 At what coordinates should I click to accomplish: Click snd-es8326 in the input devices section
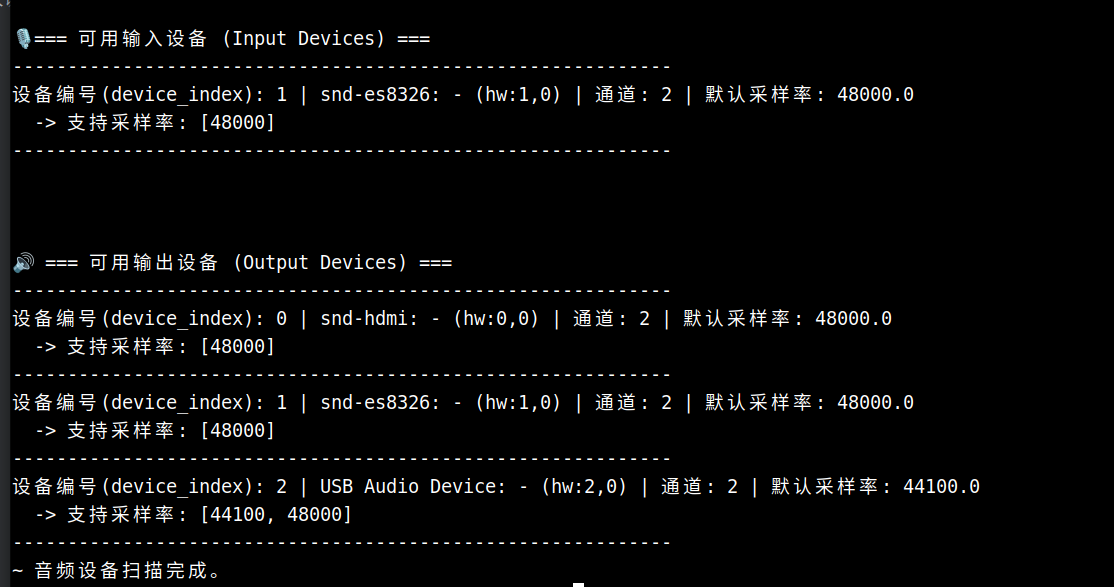click(379, 95)
